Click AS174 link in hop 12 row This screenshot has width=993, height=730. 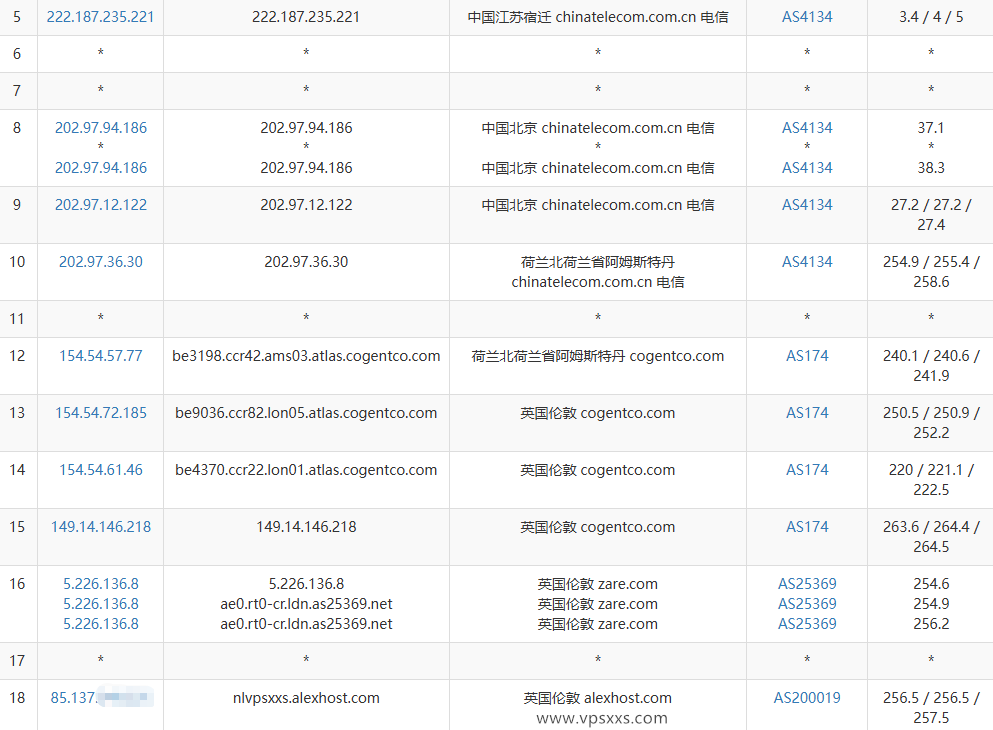(x=807, y=356)
